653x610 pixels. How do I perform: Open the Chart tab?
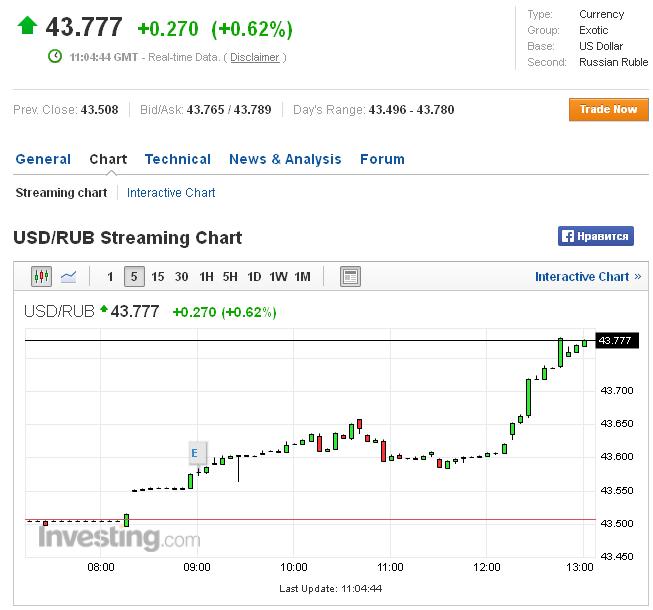coord(108,159)
